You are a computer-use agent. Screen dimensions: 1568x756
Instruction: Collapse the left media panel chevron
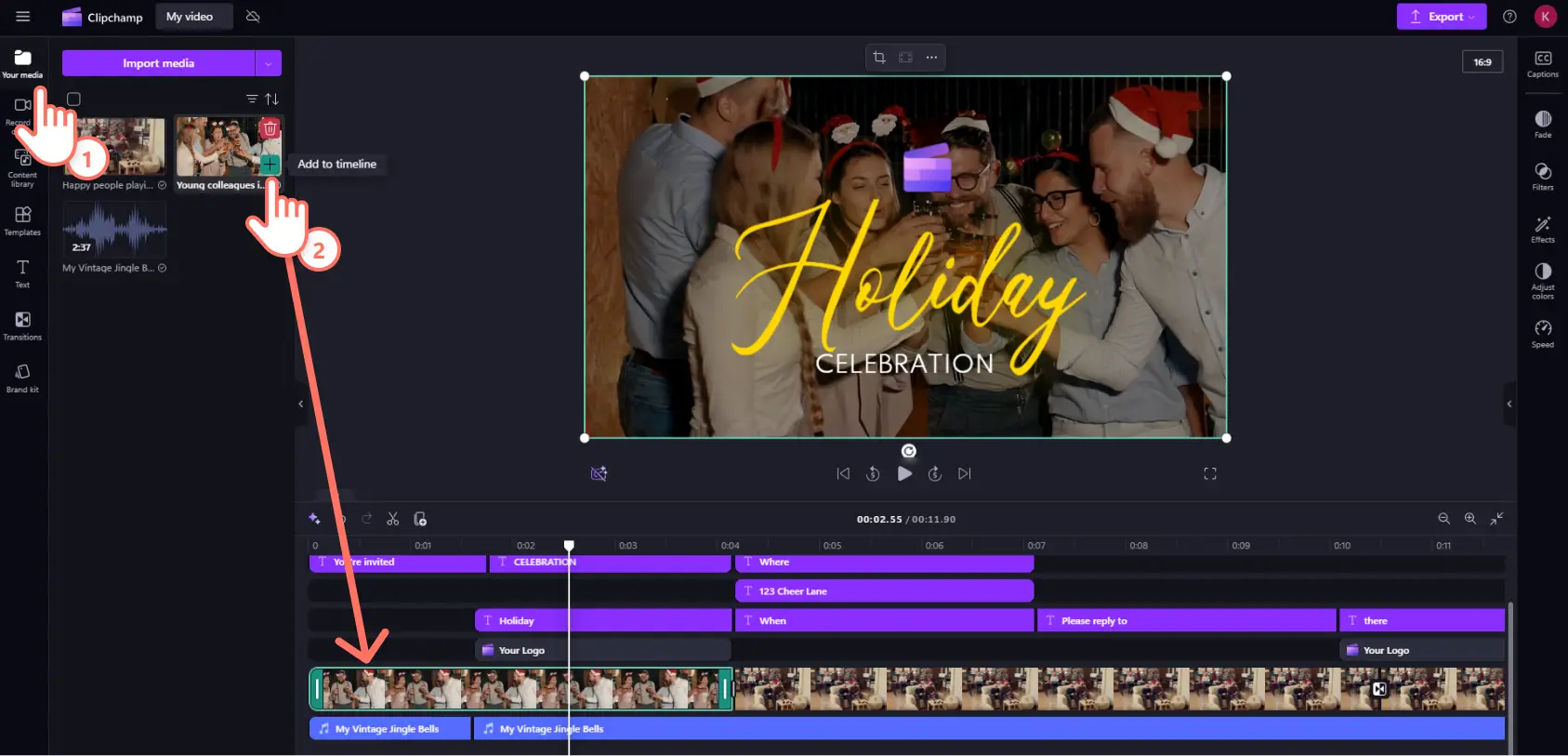300,404
